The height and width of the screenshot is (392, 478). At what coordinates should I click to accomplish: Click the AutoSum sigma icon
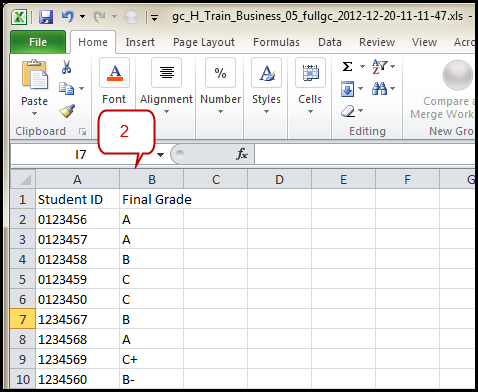347,66
